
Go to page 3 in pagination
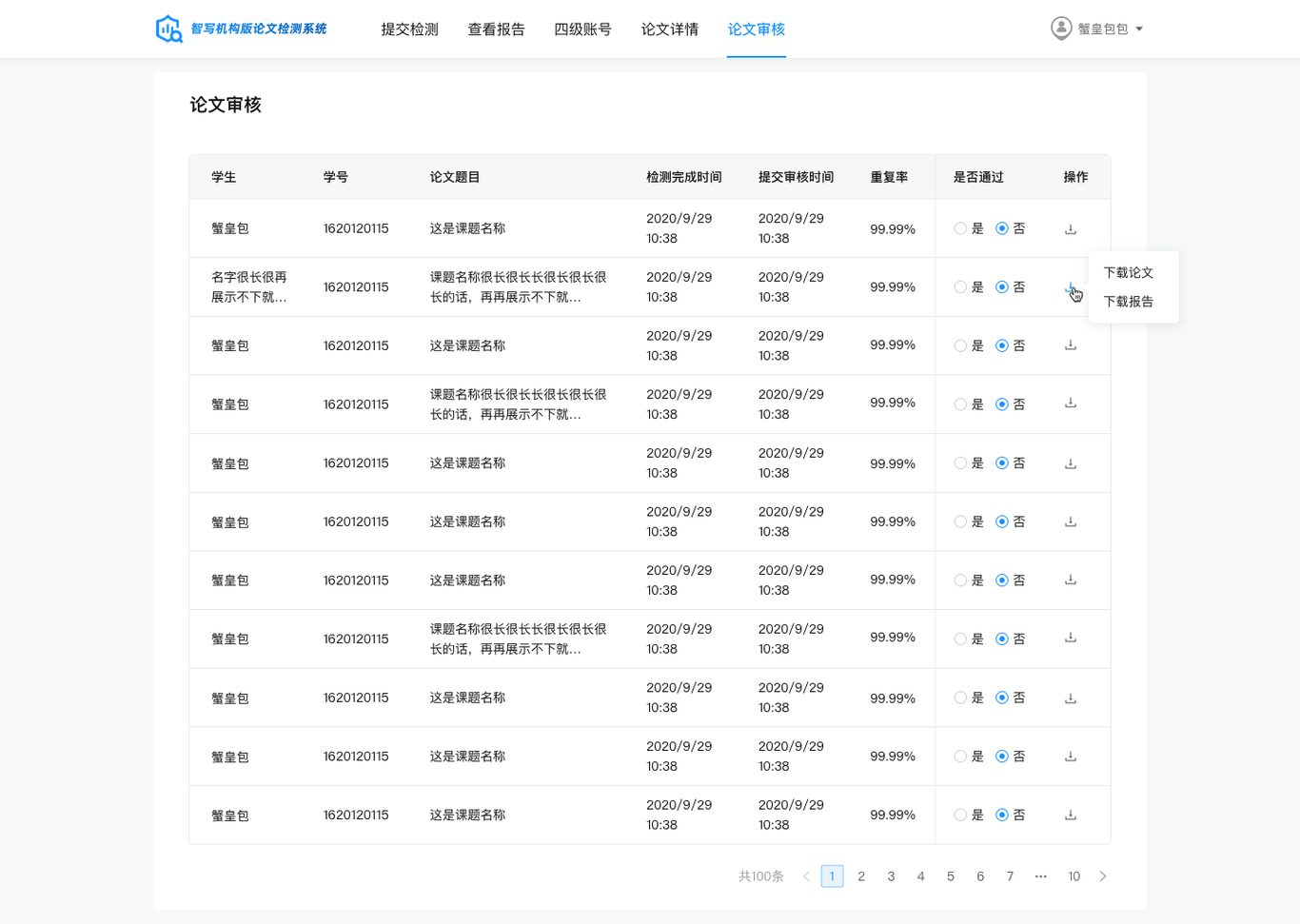pyautogui.click(x=891, y=876)
